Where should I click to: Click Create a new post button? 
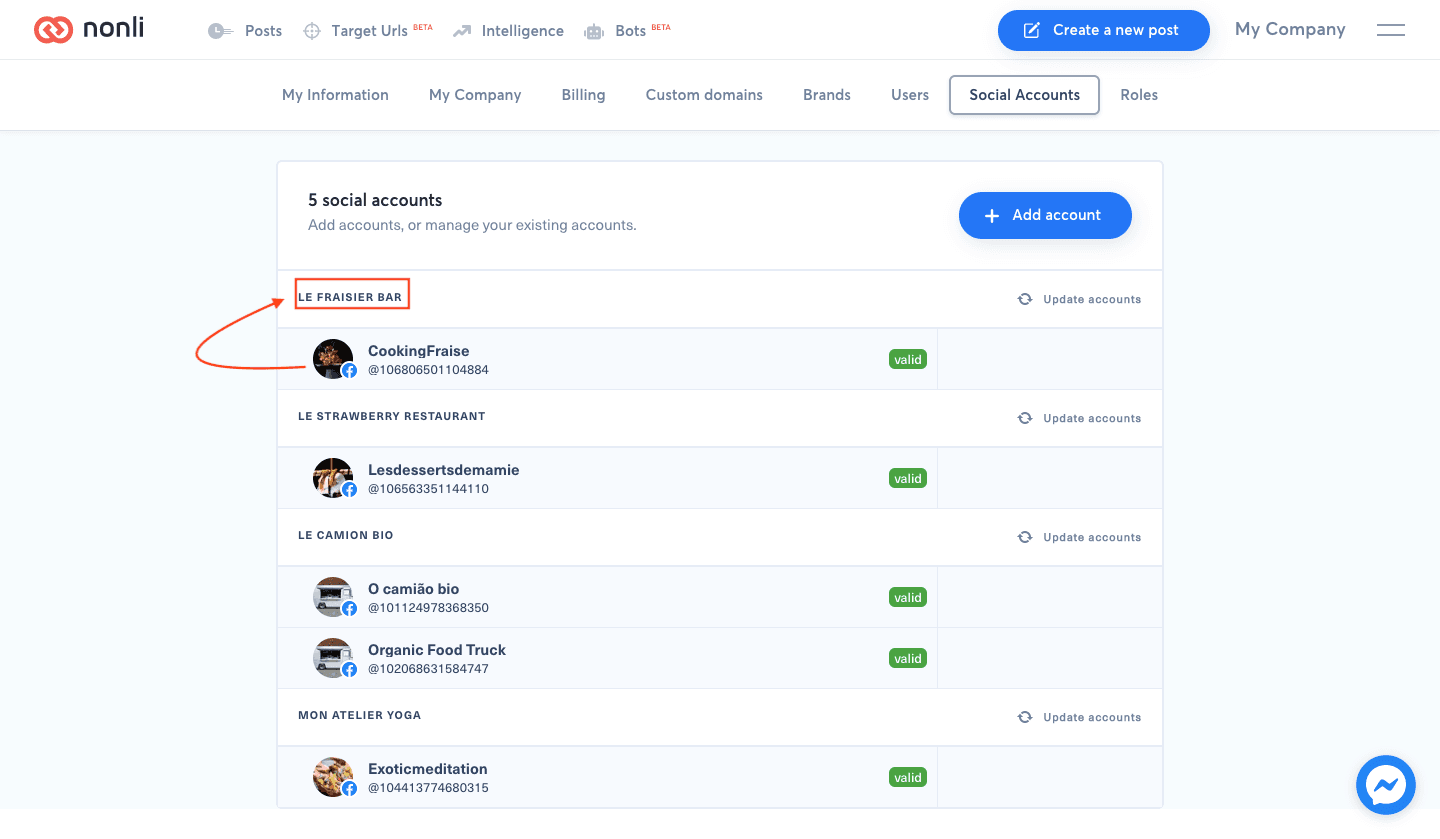[x=1103, y=30]
